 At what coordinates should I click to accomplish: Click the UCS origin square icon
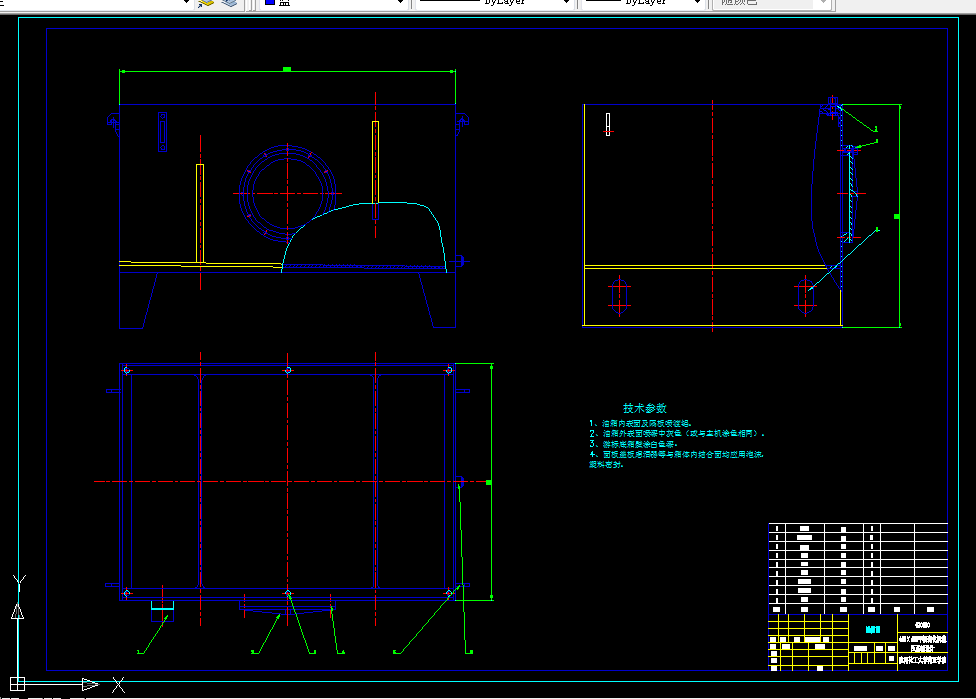tap(17, 683)
